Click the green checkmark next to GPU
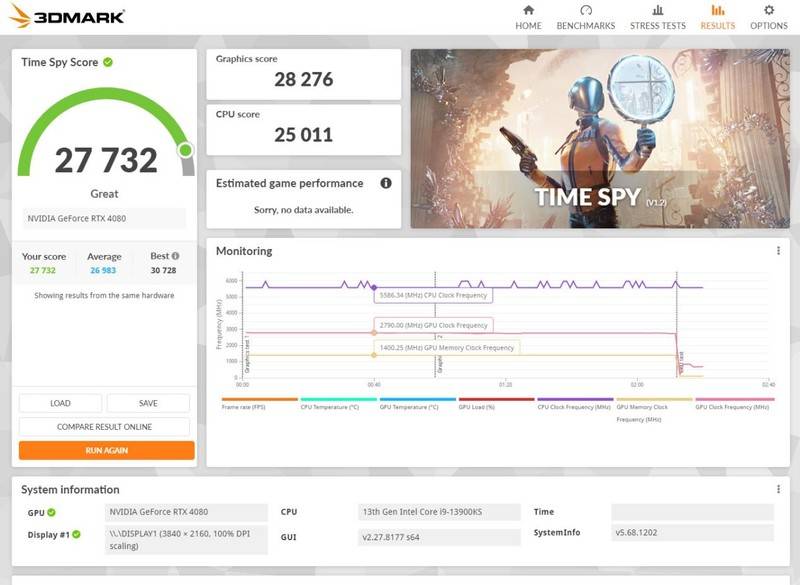 coord(52,512)
